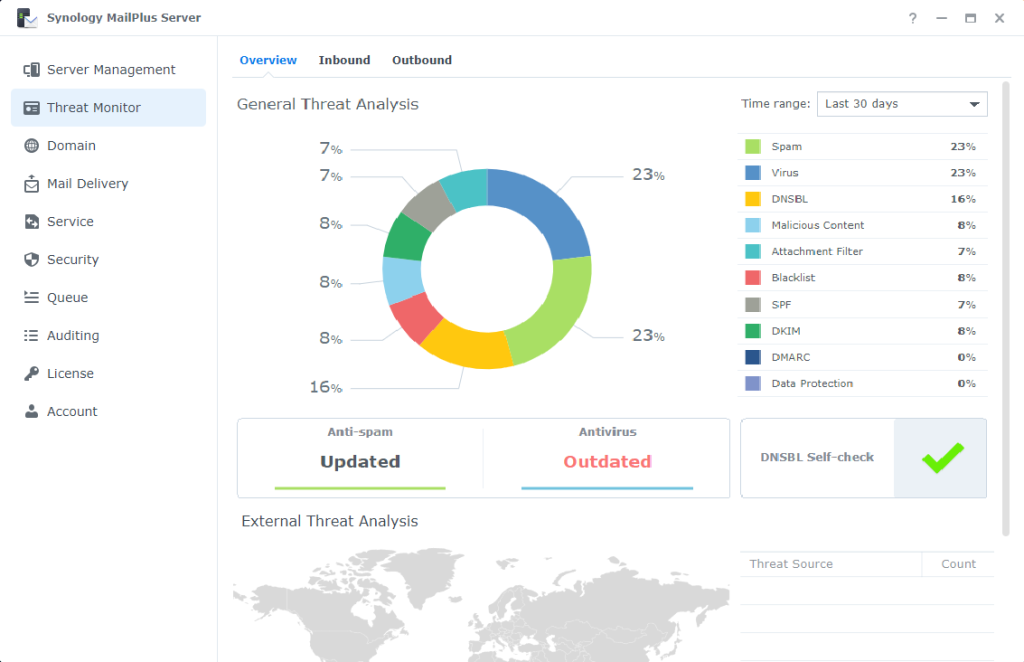Screen dimensions: 1024x662
Task: Click the DKIM green legend swatch
Action: pyautogui.click(x=752, y=331)
